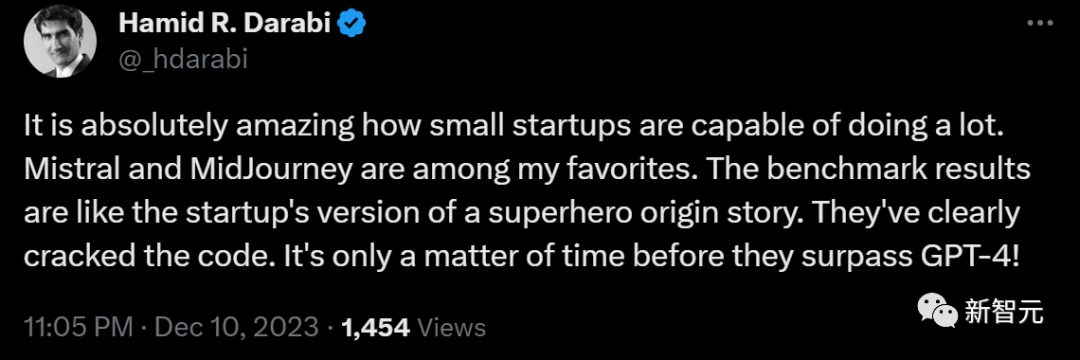Click the blue verified checkmark badge
The width and height of the screenshot is (1080, 360).
point(355,25)
